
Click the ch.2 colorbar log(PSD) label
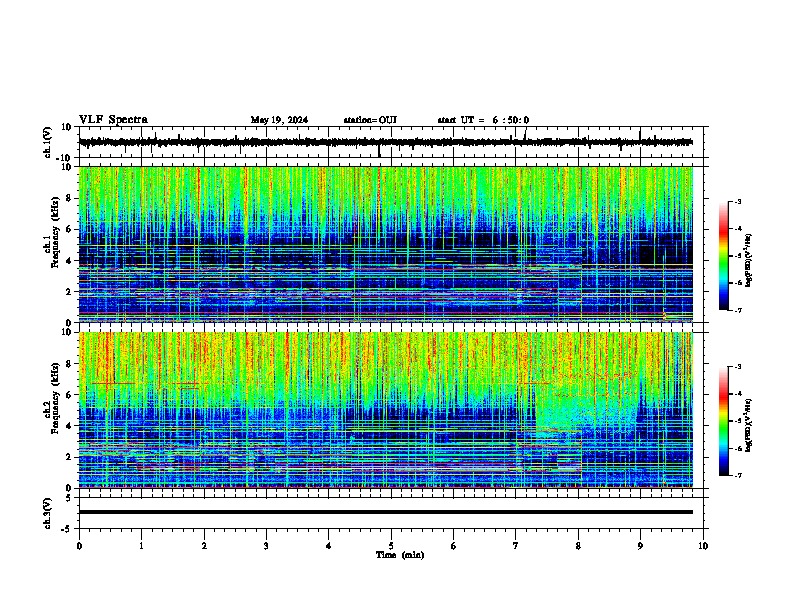pos(749,425)
